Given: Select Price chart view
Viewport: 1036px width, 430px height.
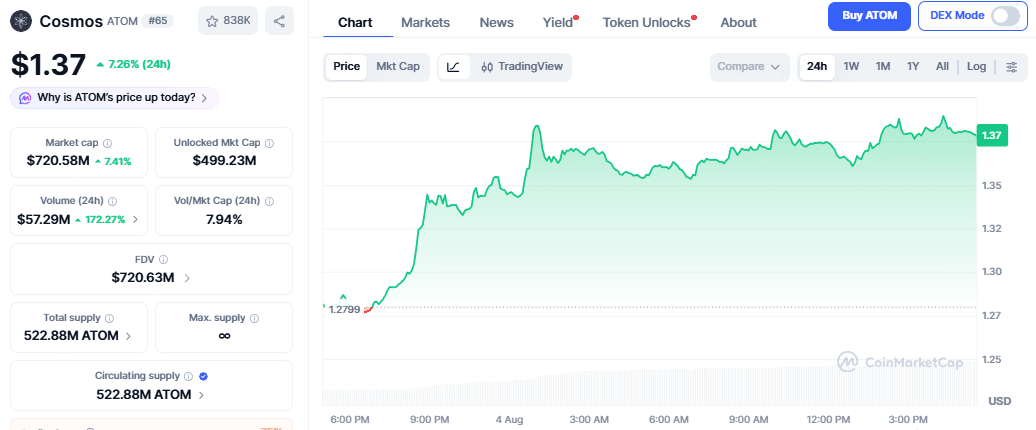Looking at the screenshot, I should (346, 66).
